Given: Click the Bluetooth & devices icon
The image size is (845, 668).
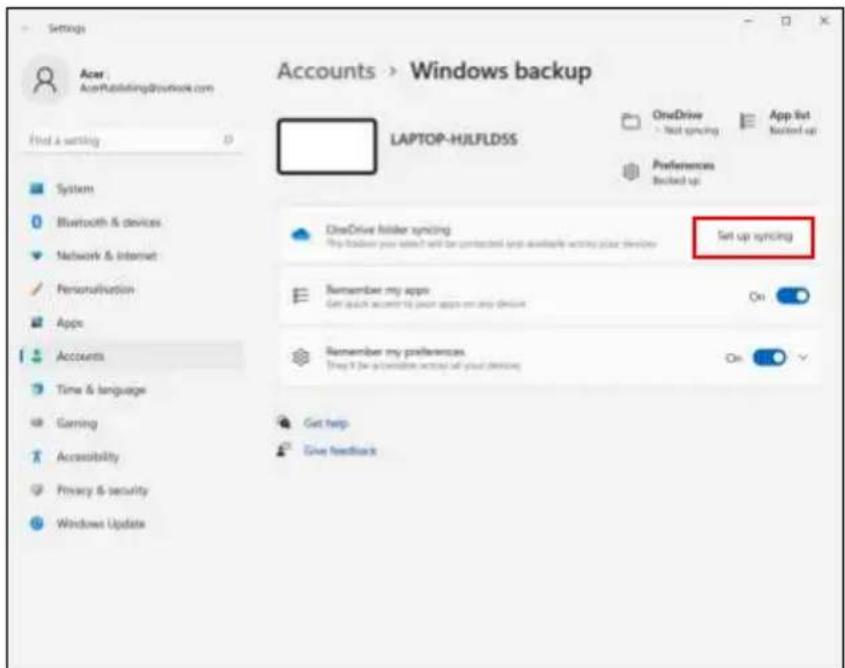Looking at the screenshot, I should pos(37,222).
